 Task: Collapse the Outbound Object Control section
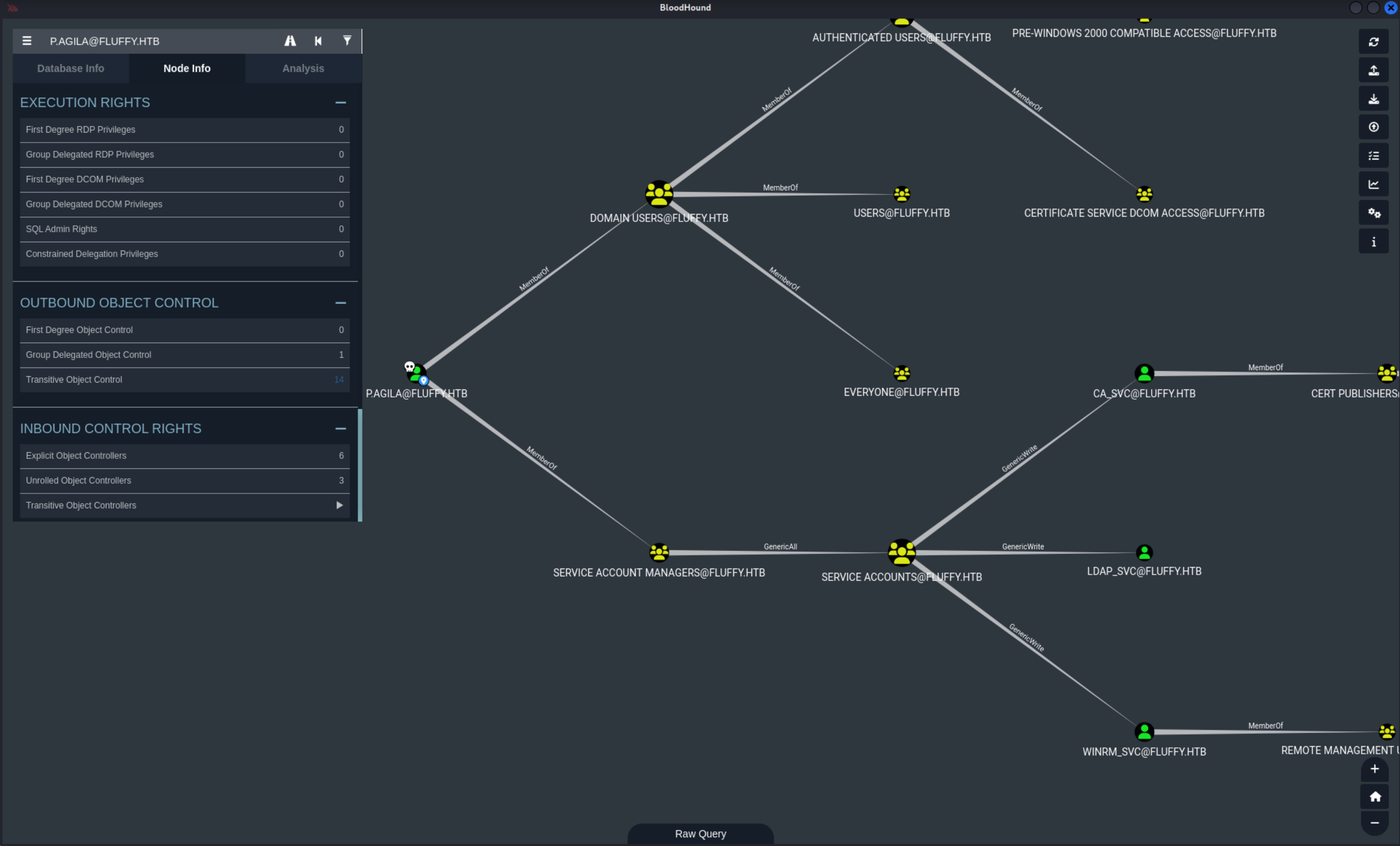[x=341, y=303]
